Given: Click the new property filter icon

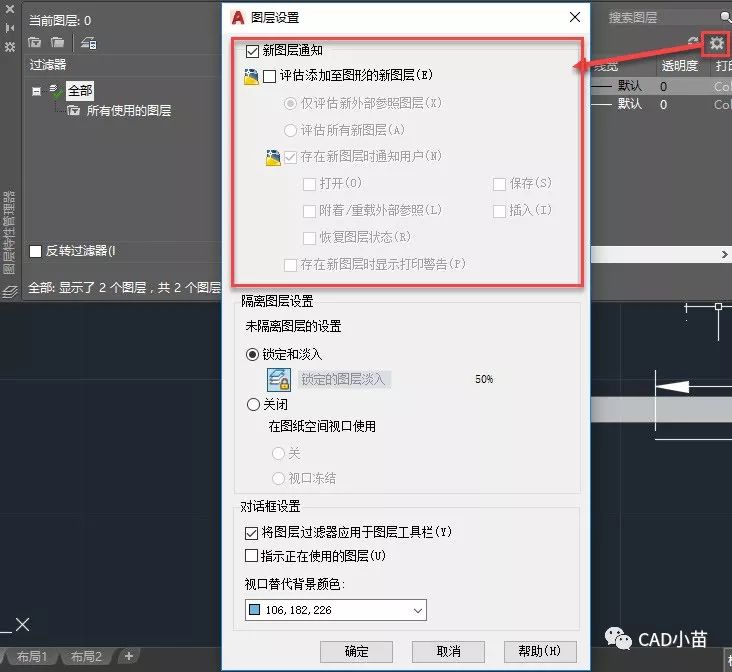Looking at the screenshot, I should (35, 43).
